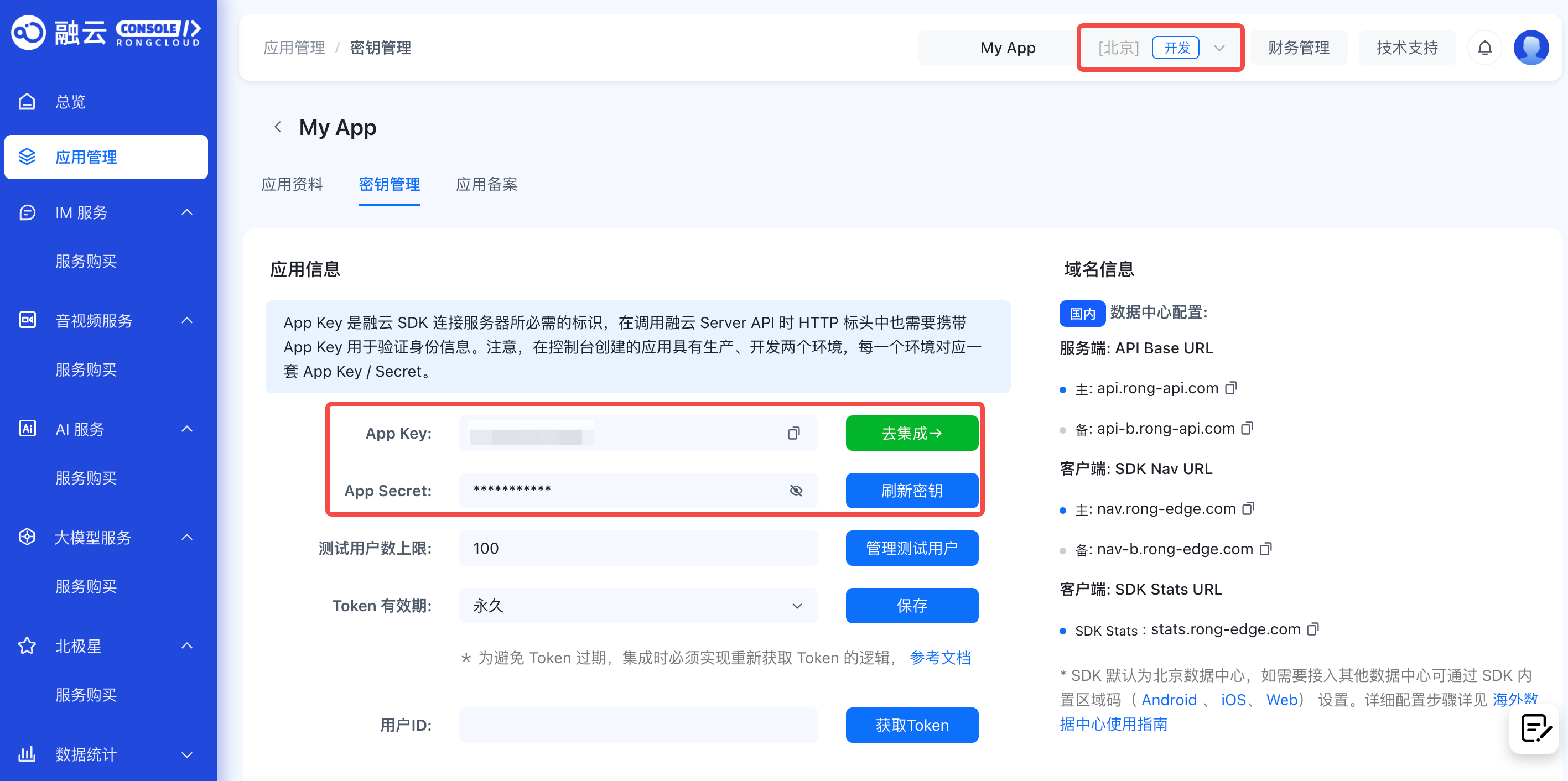Click the 保存 button

point(912,606)
